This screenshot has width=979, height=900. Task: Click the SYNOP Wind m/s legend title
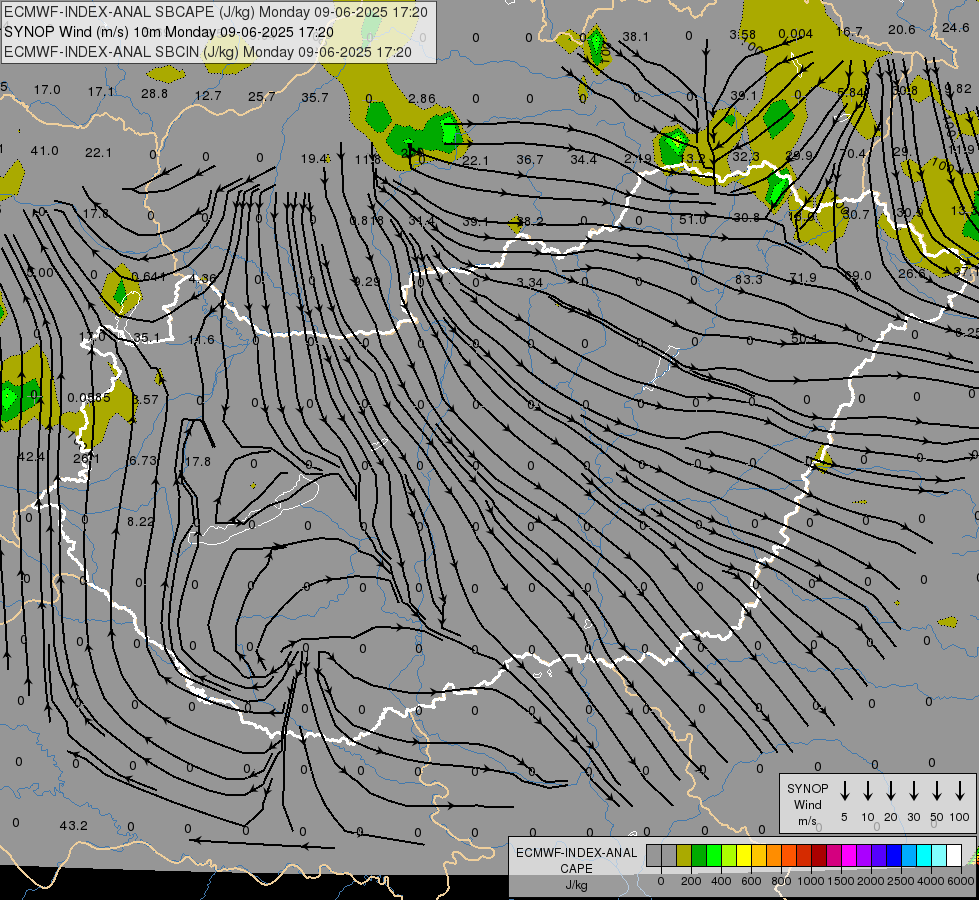coord(807,804)
